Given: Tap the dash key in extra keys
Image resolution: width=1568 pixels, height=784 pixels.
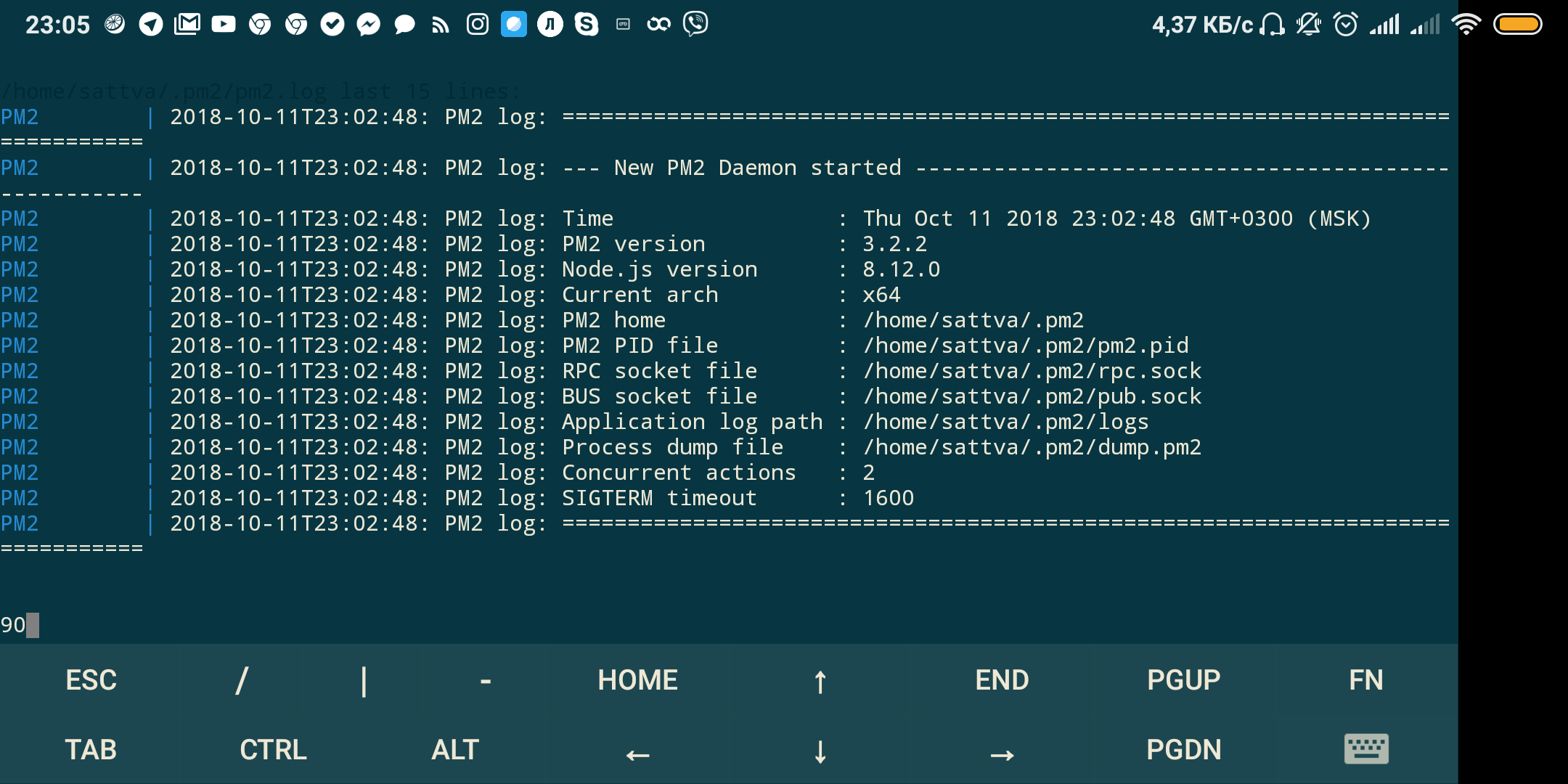Looking at the screenshot, I should (486, 680).
